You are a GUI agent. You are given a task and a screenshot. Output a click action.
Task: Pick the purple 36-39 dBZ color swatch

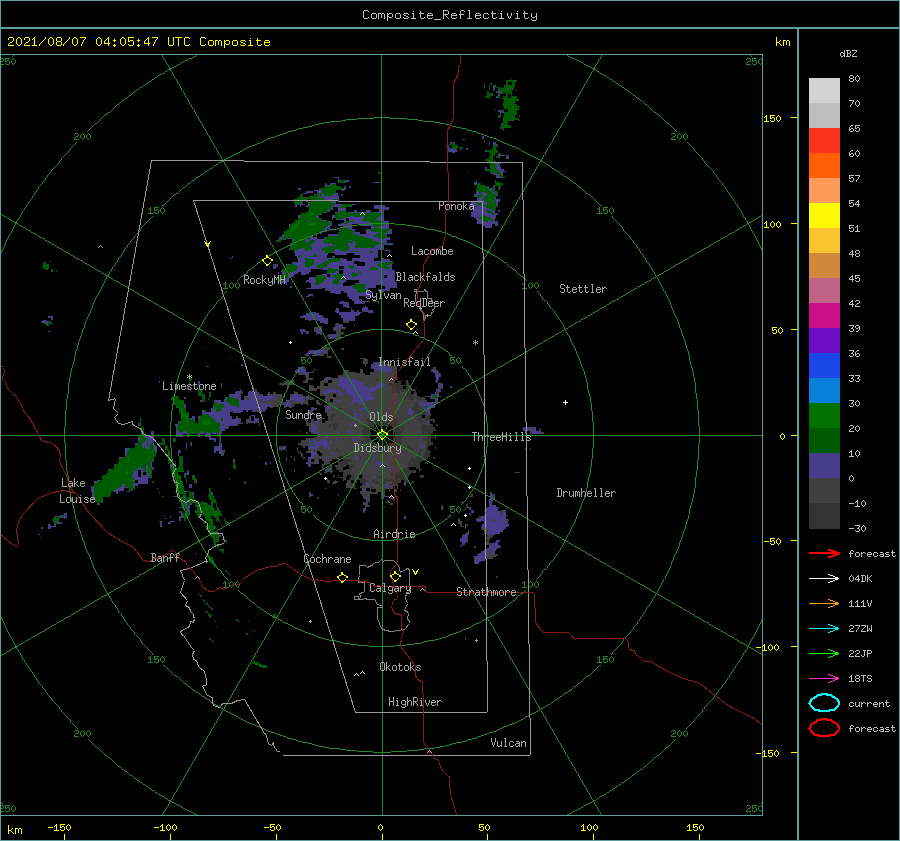(824, 340)
